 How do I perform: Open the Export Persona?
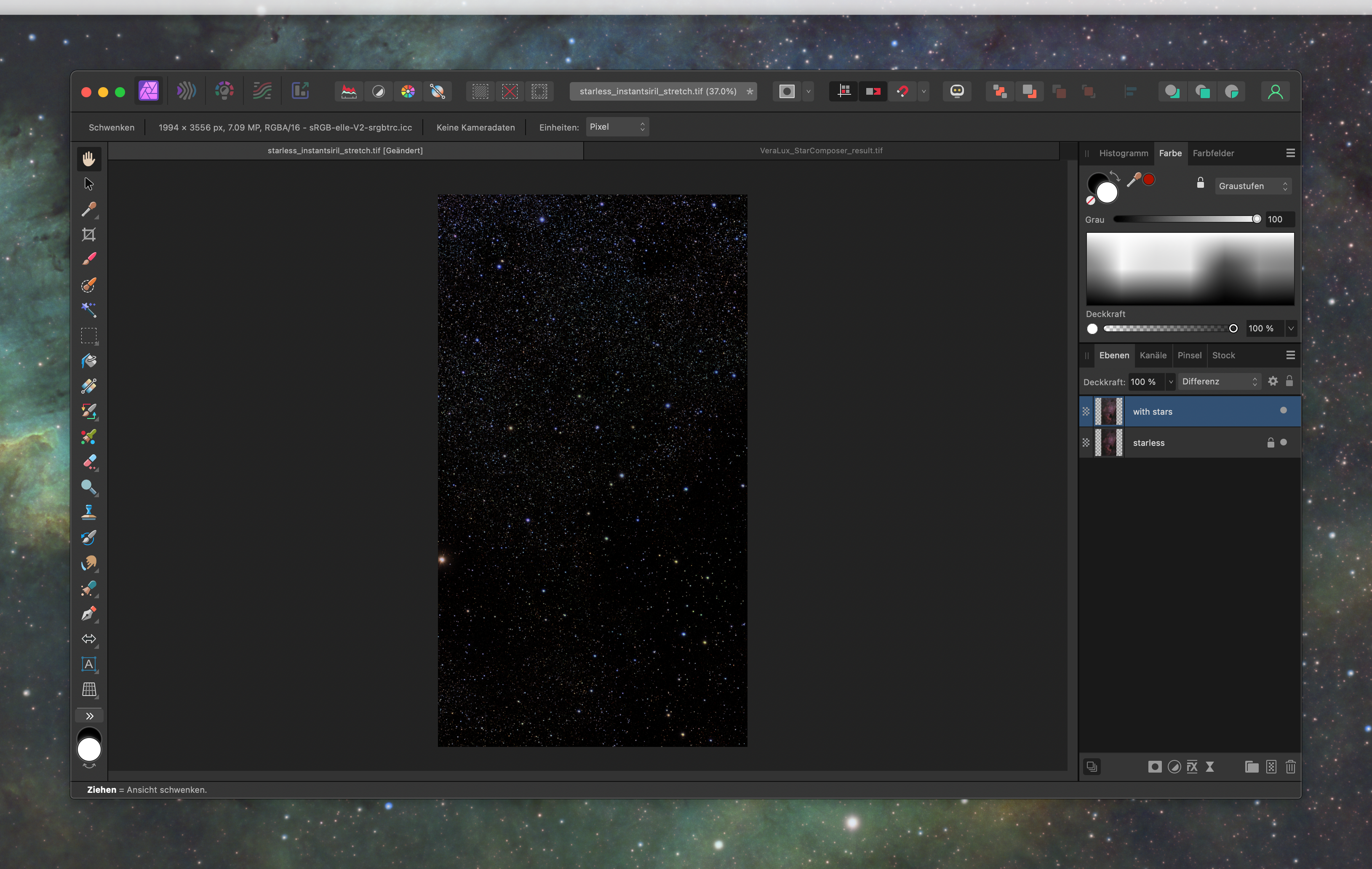[x=300, y=91]
